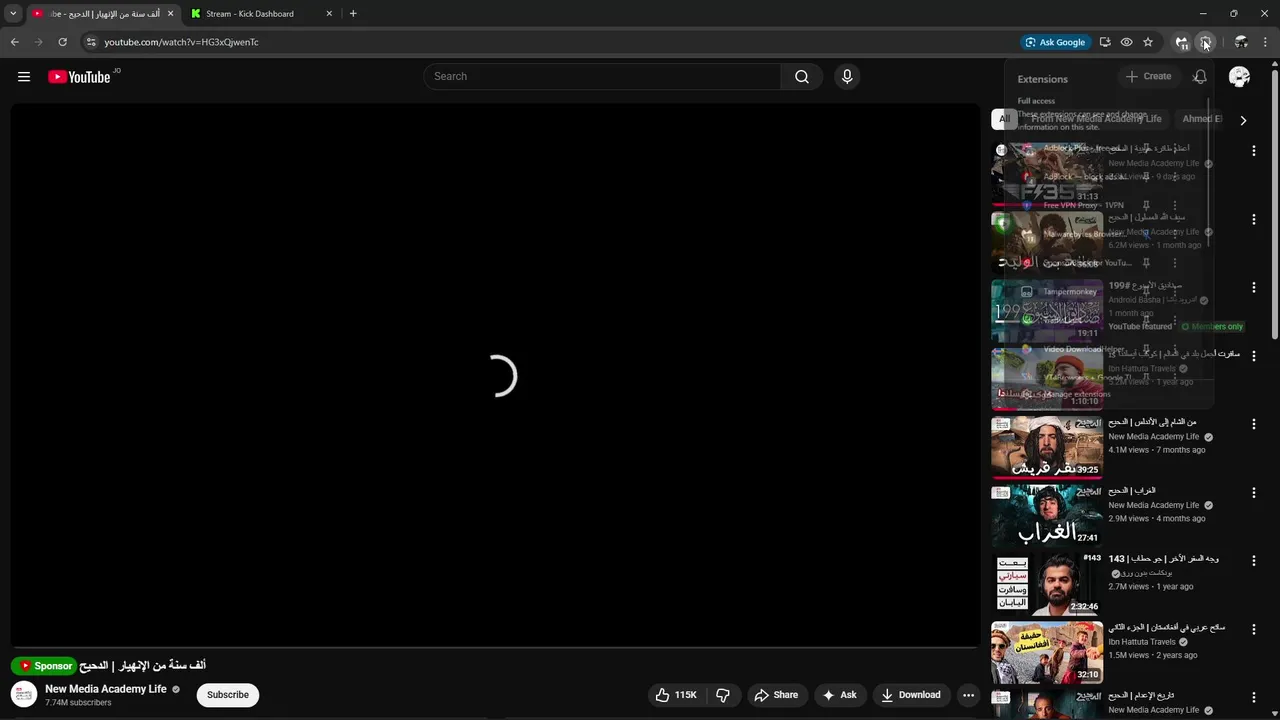Open the YouTube guide hamburger menu
The width and height of the screenshot is (1280, 720).
[24, 77]
